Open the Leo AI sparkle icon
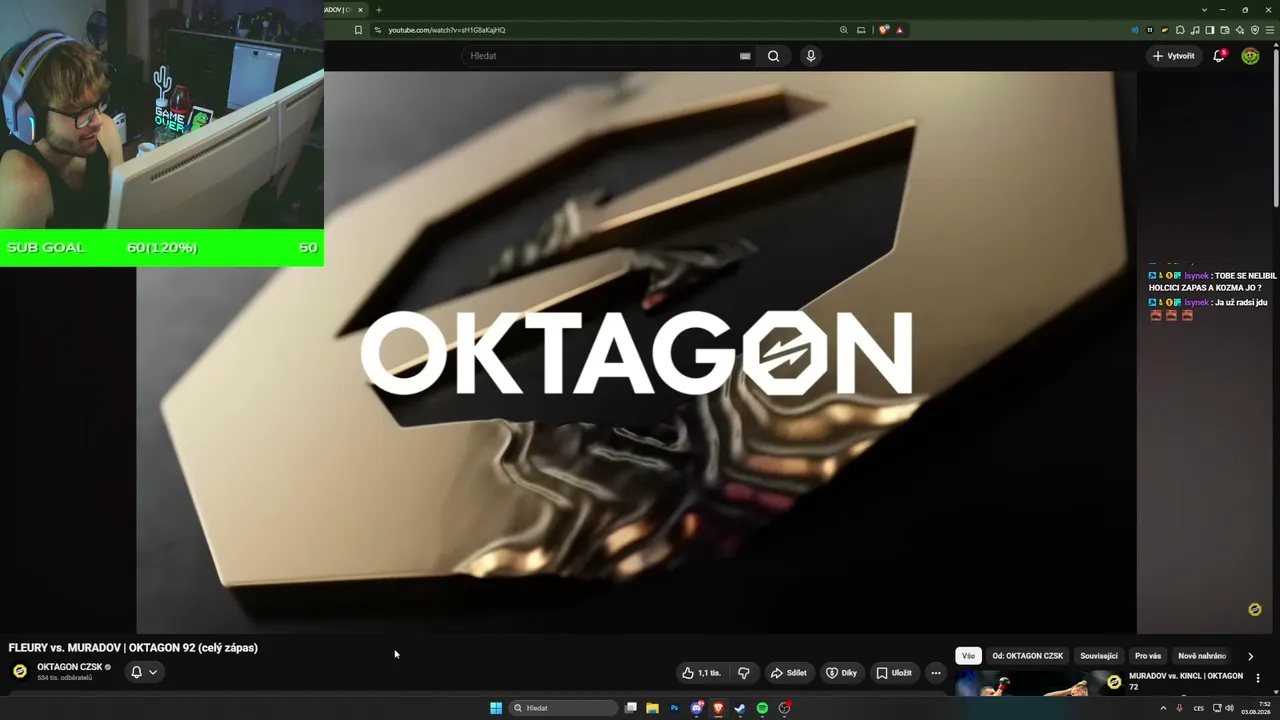 click(x=1240, y=30)
